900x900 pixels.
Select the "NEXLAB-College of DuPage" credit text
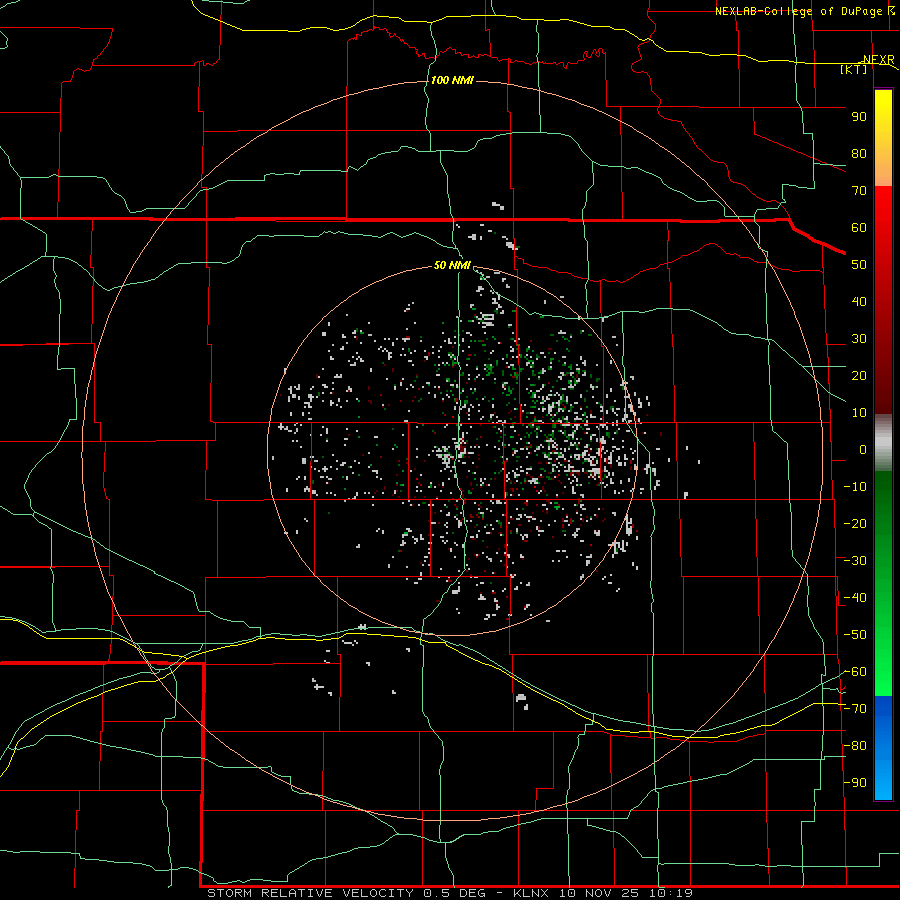(800, 11)
